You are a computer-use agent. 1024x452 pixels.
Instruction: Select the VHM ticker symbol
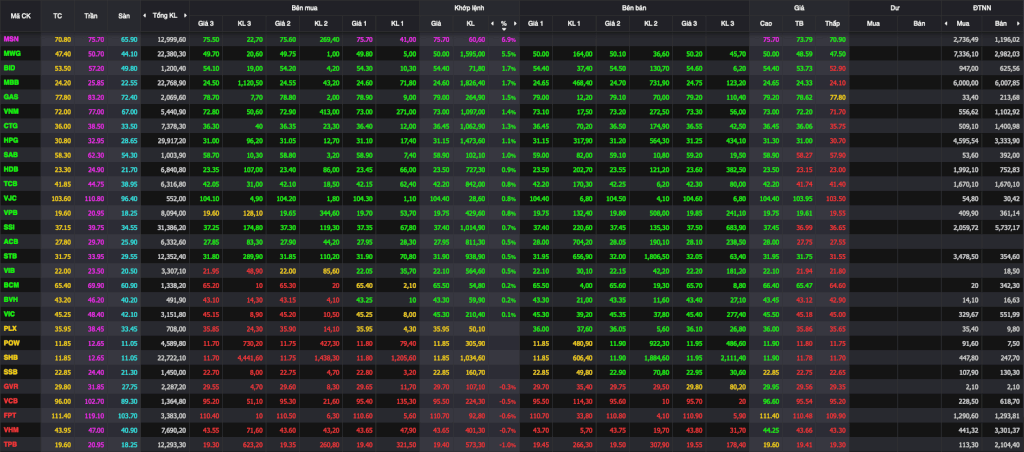(x=10, y=430)
